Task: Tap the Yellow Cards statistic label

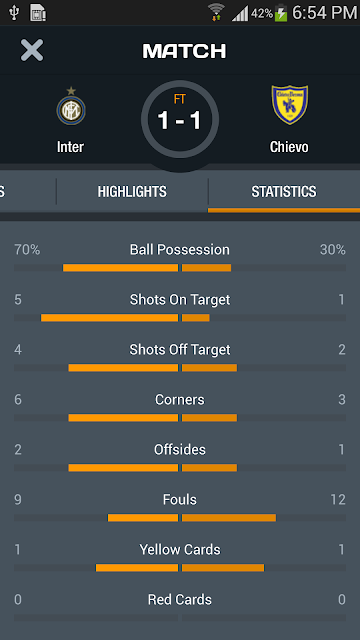Action: tap(180, 549)
